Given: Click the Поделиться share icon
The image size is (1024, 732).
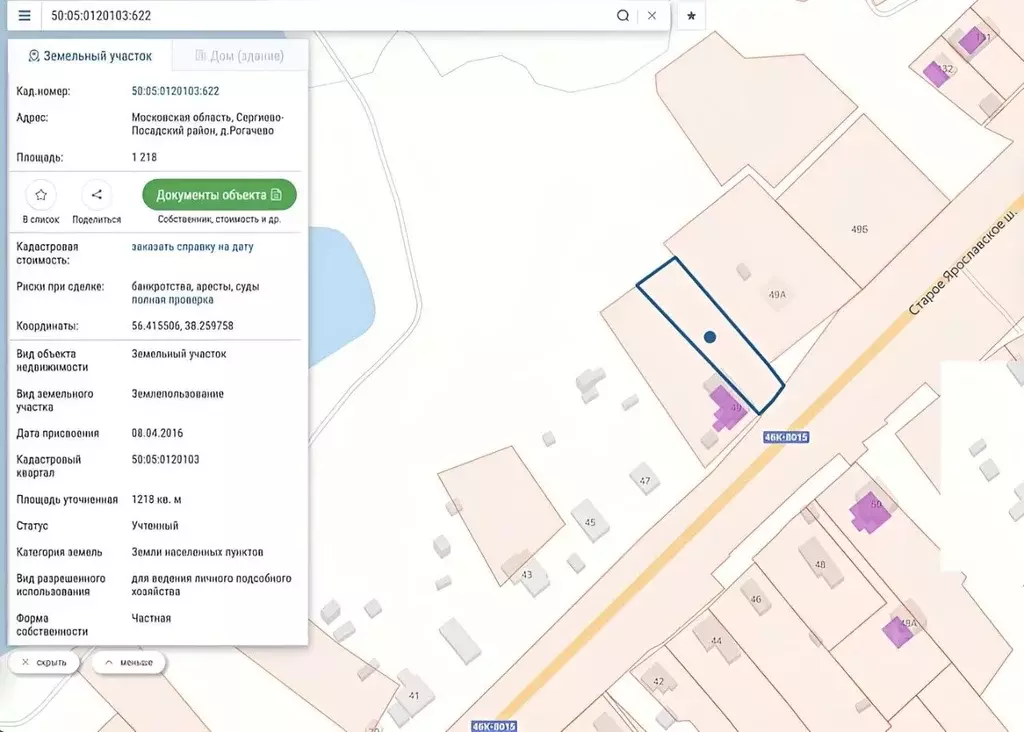Looking at the screenshot, I should pyautogui.click(x=97, y=195).
